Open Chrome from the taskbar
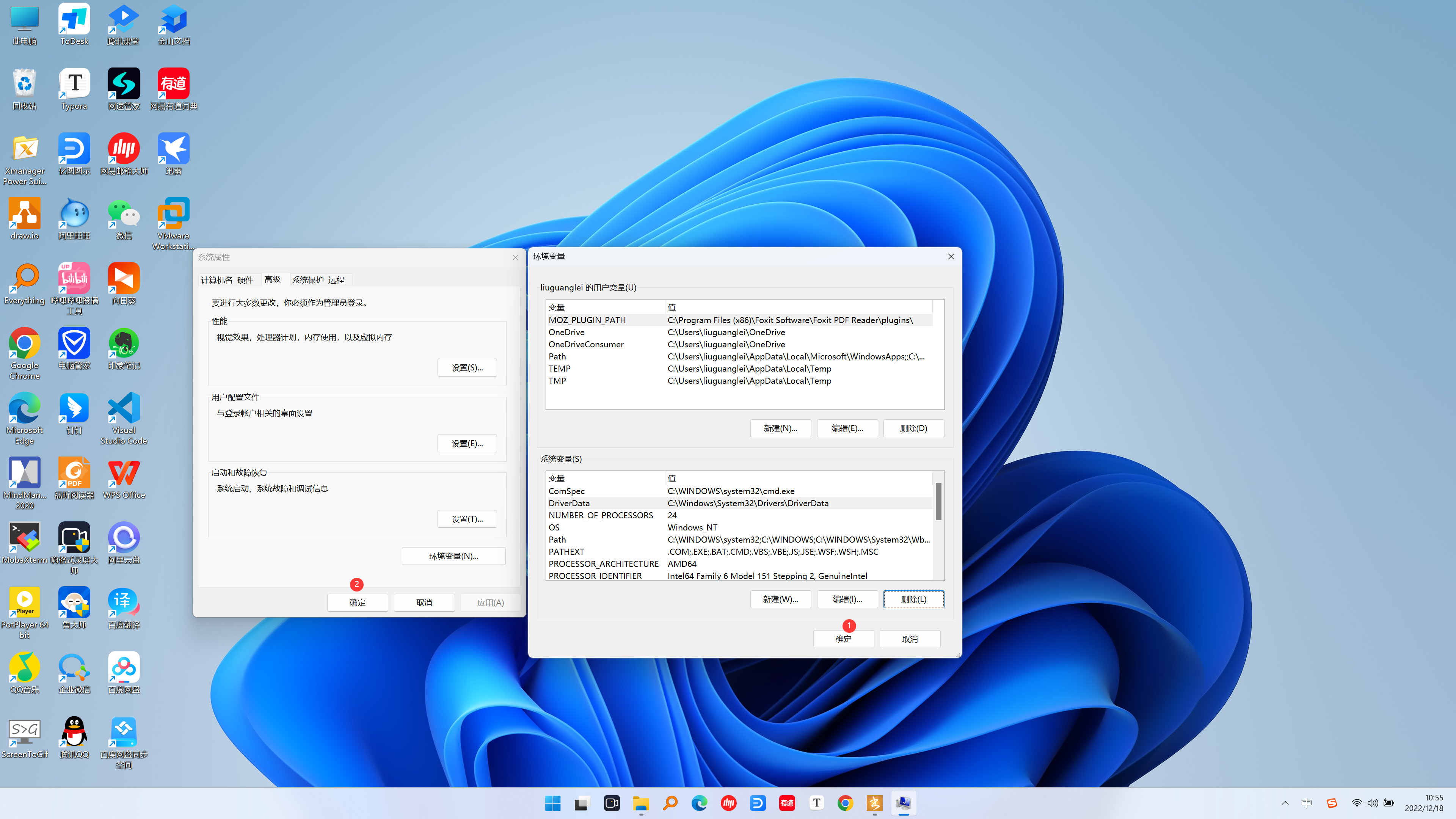The height and width of the screenshot is (819, 1456). click(x=845, y=803)
